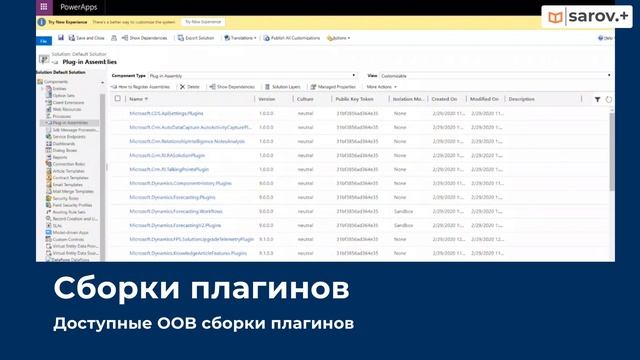The image size is (640, 360).
Task: Select Plug-in Assemblies tree node
Action: click(x=70, y=123)
